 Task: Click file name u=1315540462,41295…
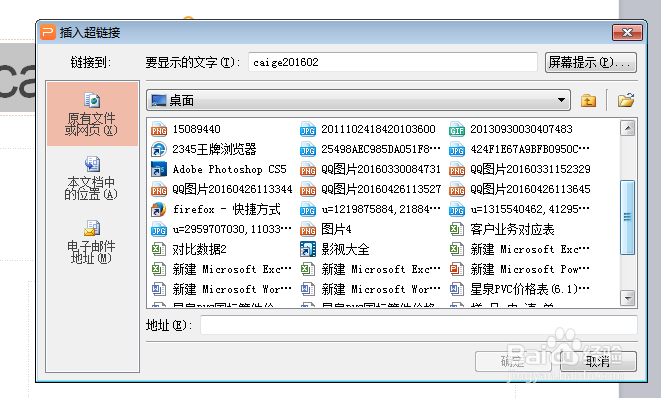click(530, 209)
